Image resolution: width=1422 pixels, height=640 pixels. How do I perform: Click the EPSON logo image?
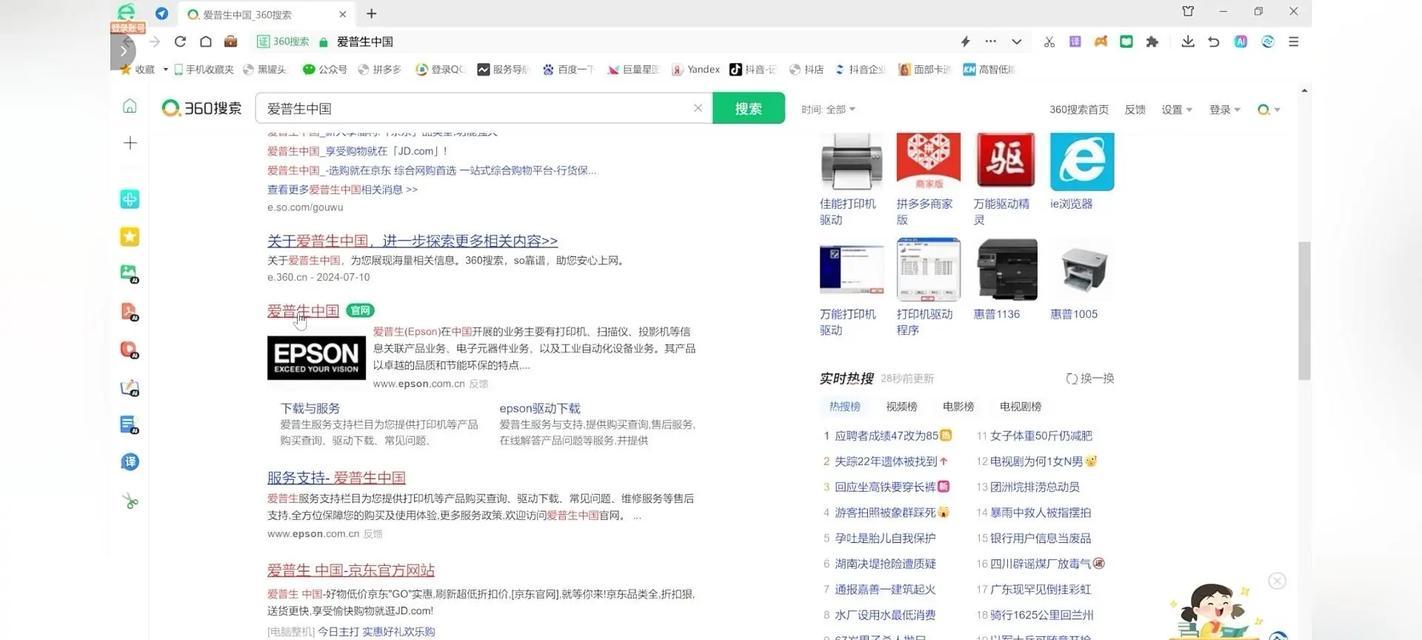[x=316, y=357]
